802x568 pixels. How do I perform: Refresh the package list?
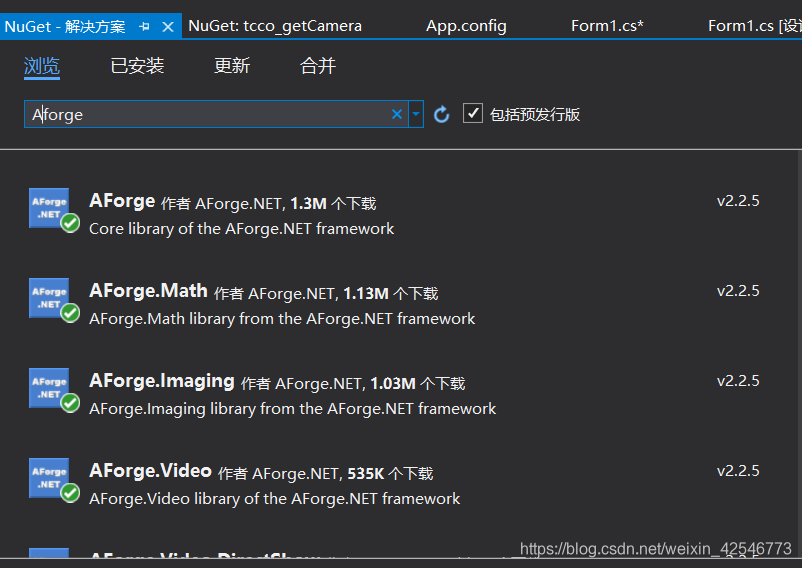tap(441, 114)
